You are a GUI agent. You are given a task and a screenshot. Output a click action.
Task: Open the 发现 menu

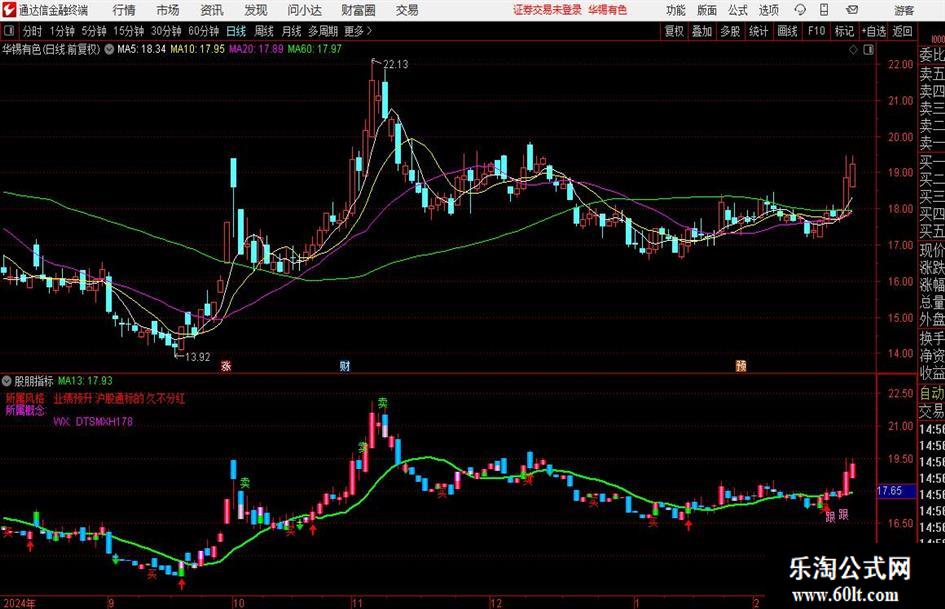[x=256, y=10]
